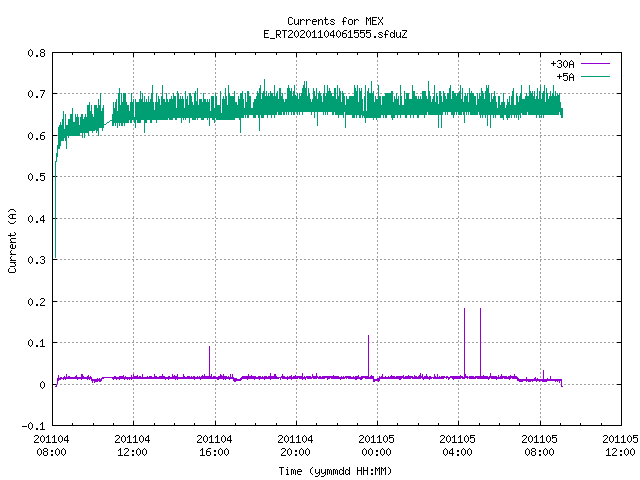Click the 0.6 y-axis tick label
640x480 pixels.
tap(36, 136)
